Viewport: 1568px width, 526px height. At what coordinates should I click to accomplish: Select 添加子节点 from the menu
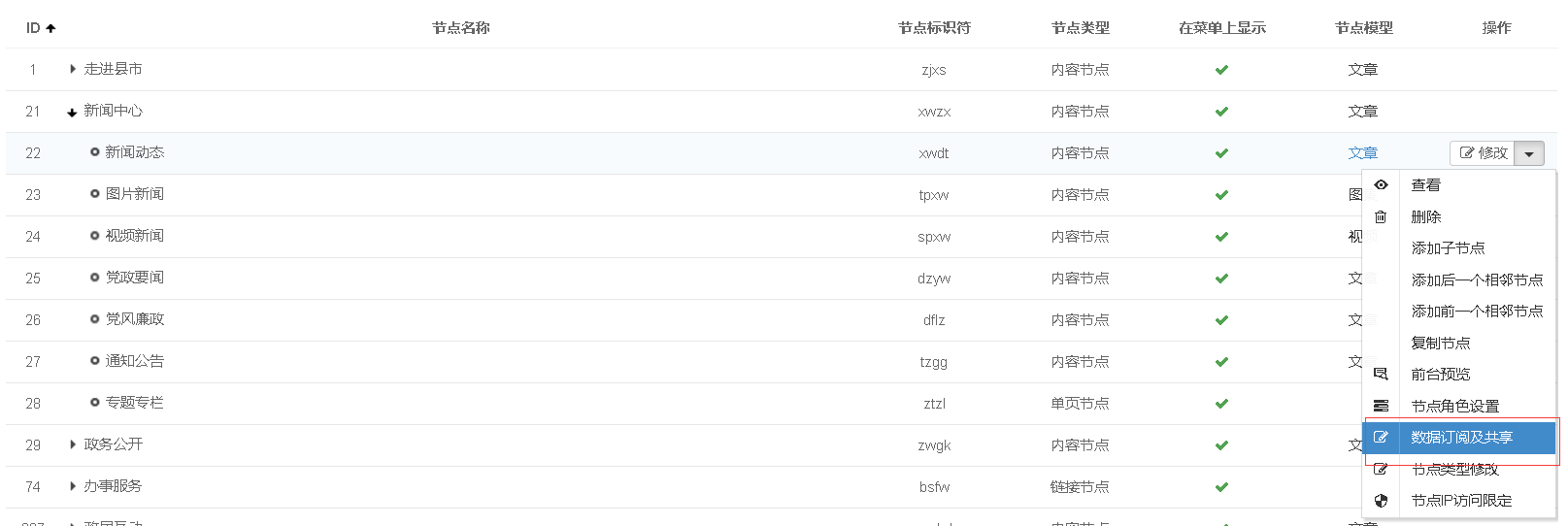1448,248
